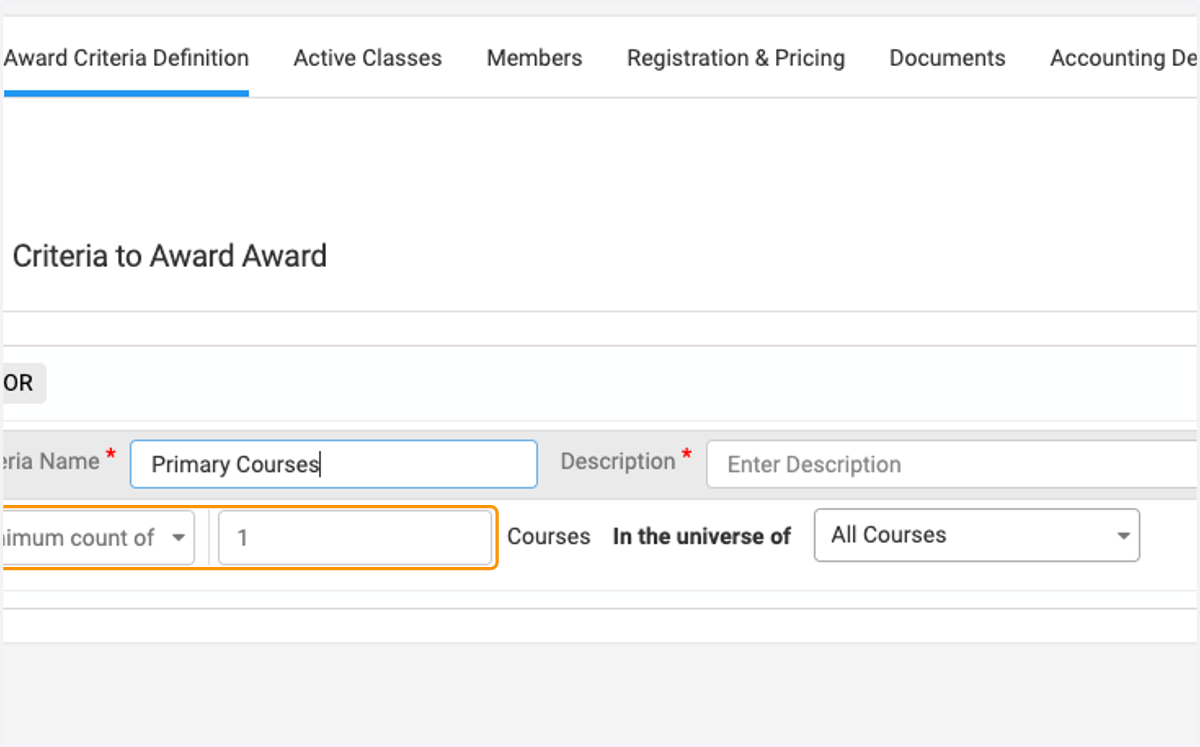Open the minimum count of dropdown
1200x747 pixels.
[x=98, y=537]
